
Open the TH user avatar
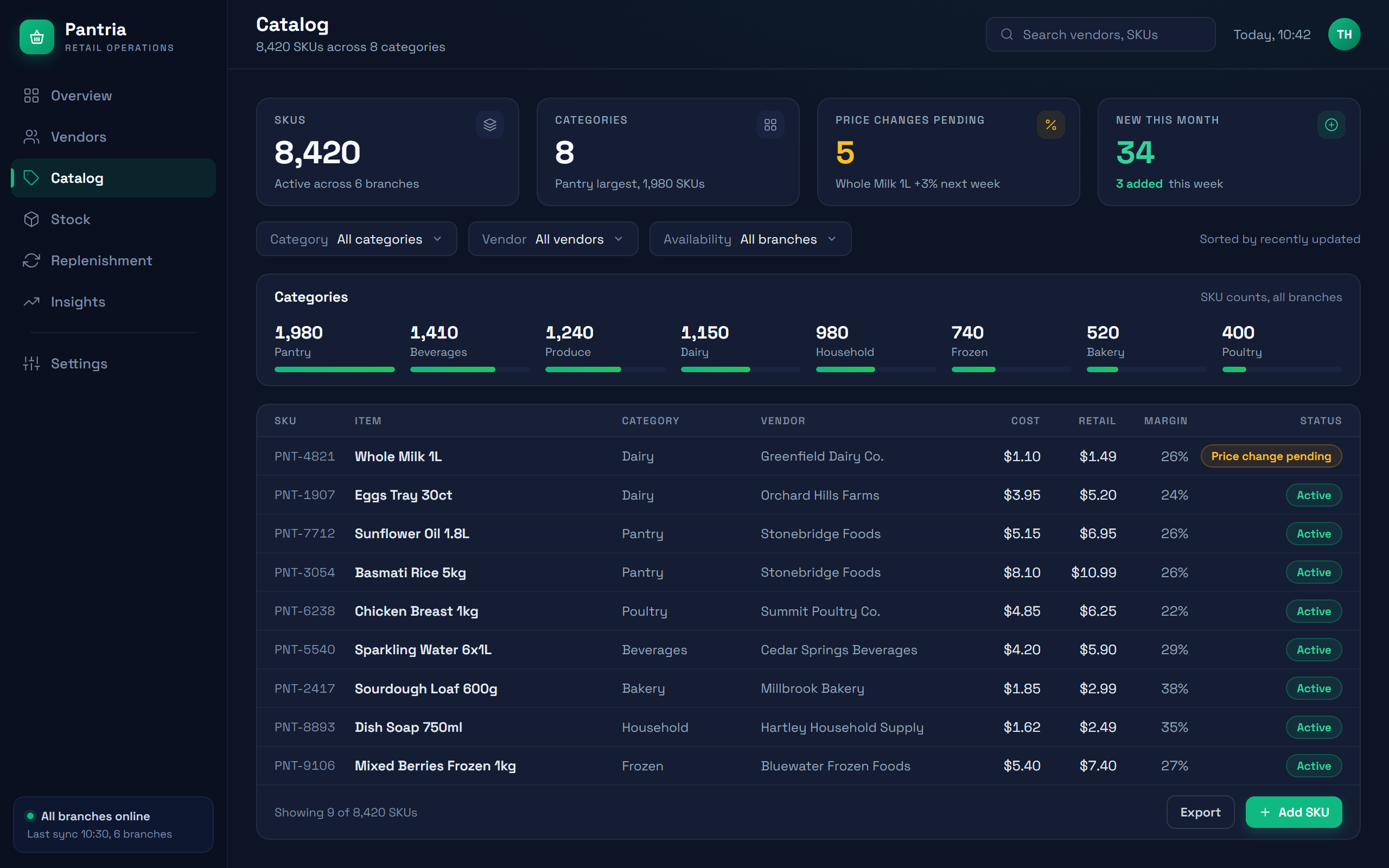pos(1344,34)
